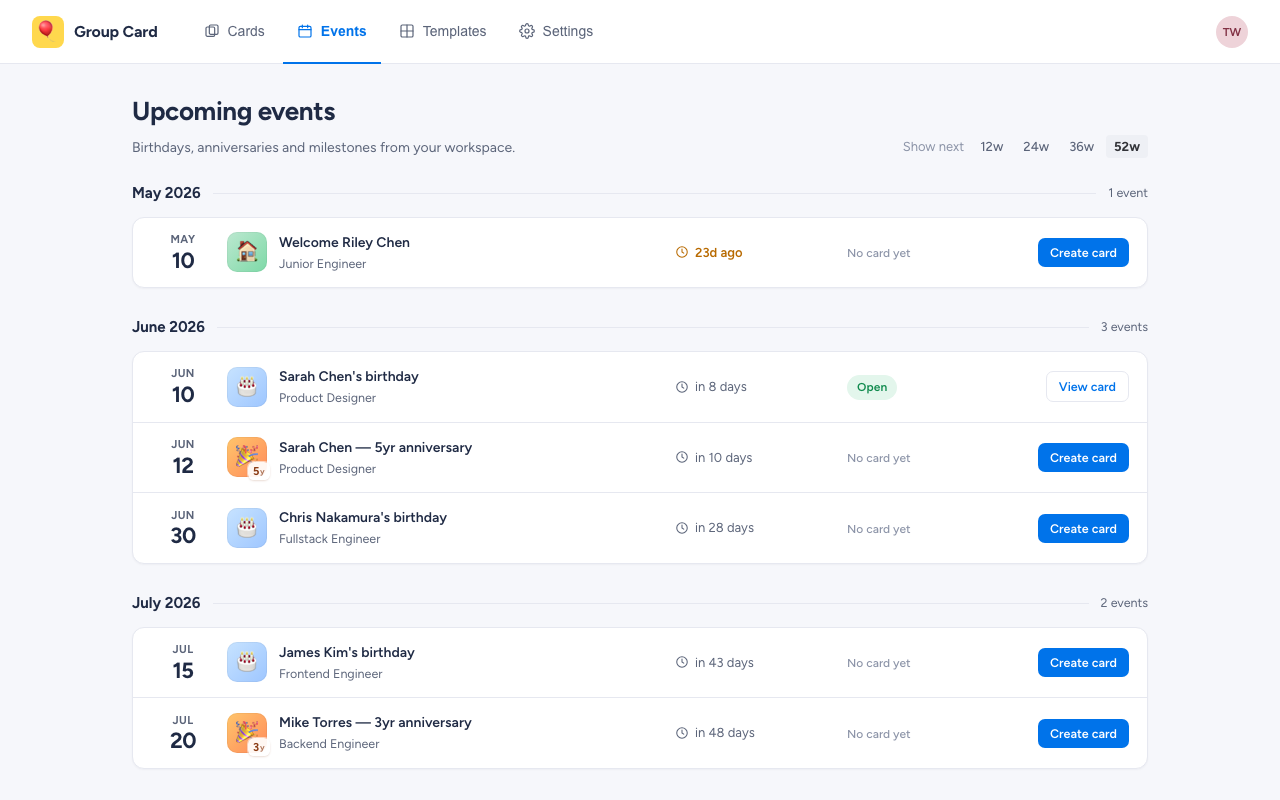Click the Junior Engineer role text
This screenshot has width=1280, height=800.
point(323,264)
